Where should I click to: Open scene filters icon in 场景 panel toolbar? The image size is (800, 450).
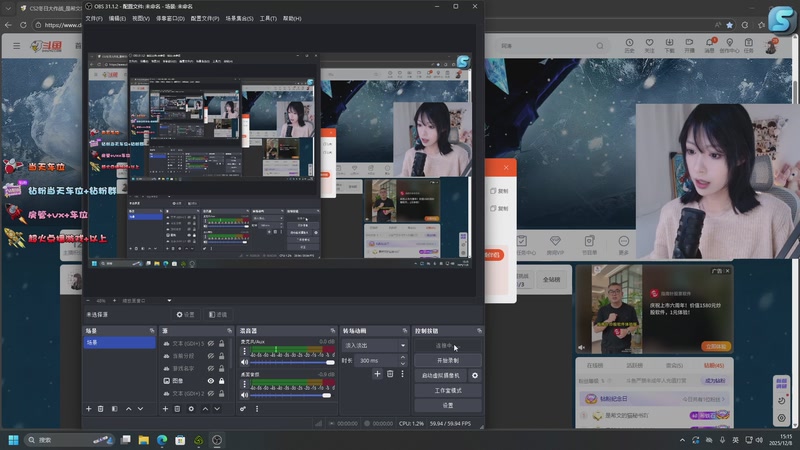point(114,409)
